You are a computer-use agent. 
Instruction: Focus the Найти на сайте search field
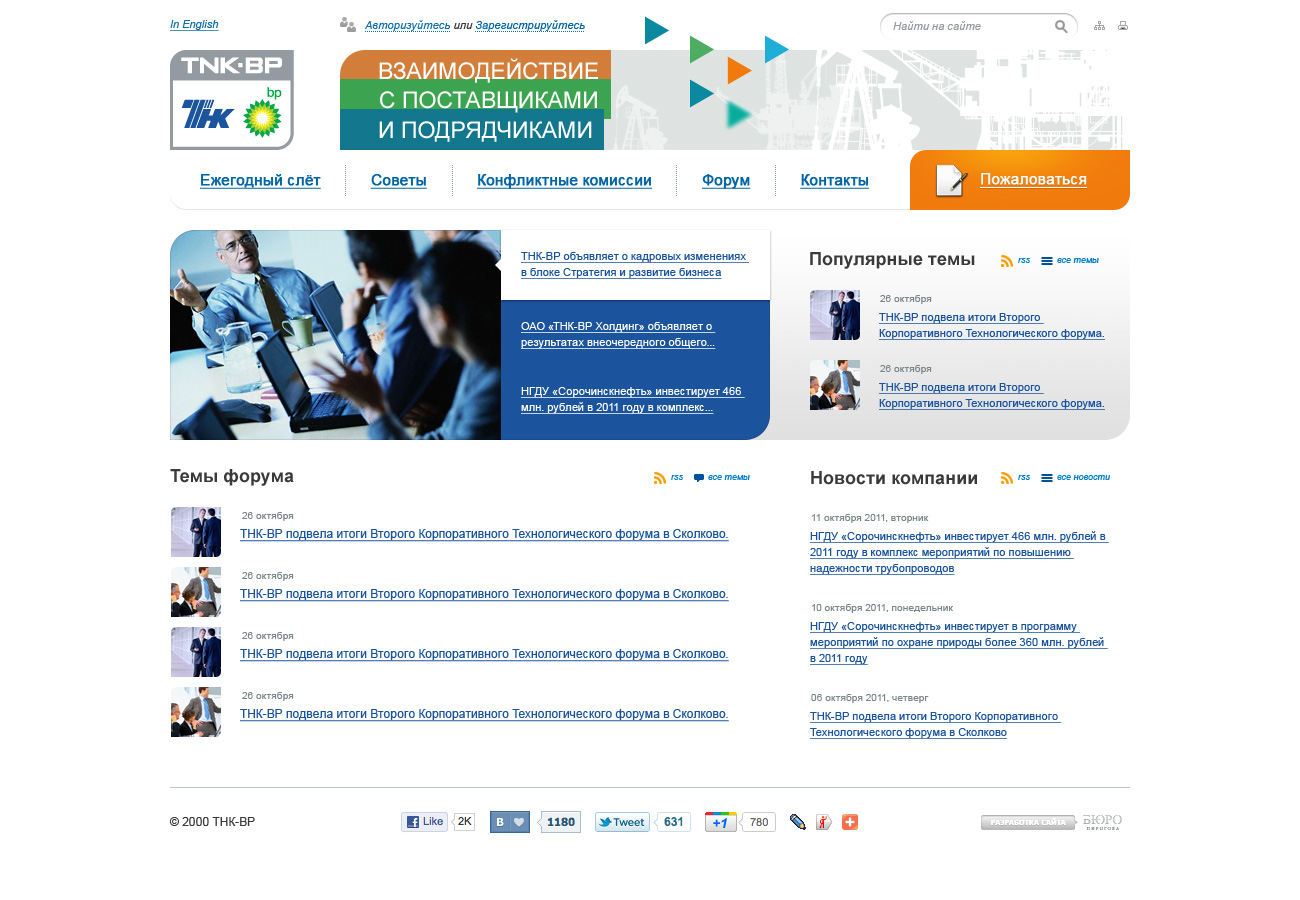coord(965,26)
